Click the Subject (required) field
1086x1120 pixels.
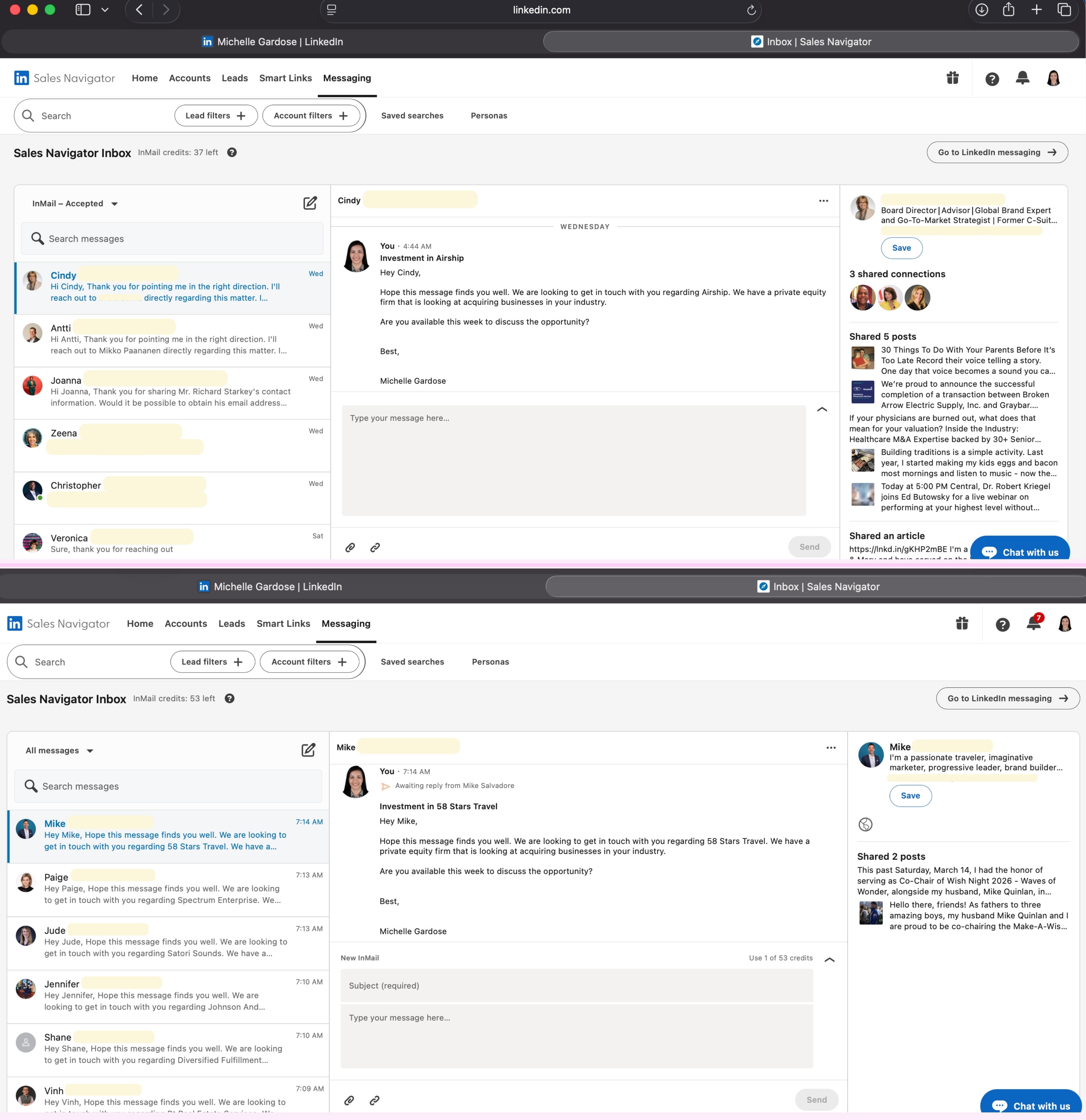[x=576, y=986]
